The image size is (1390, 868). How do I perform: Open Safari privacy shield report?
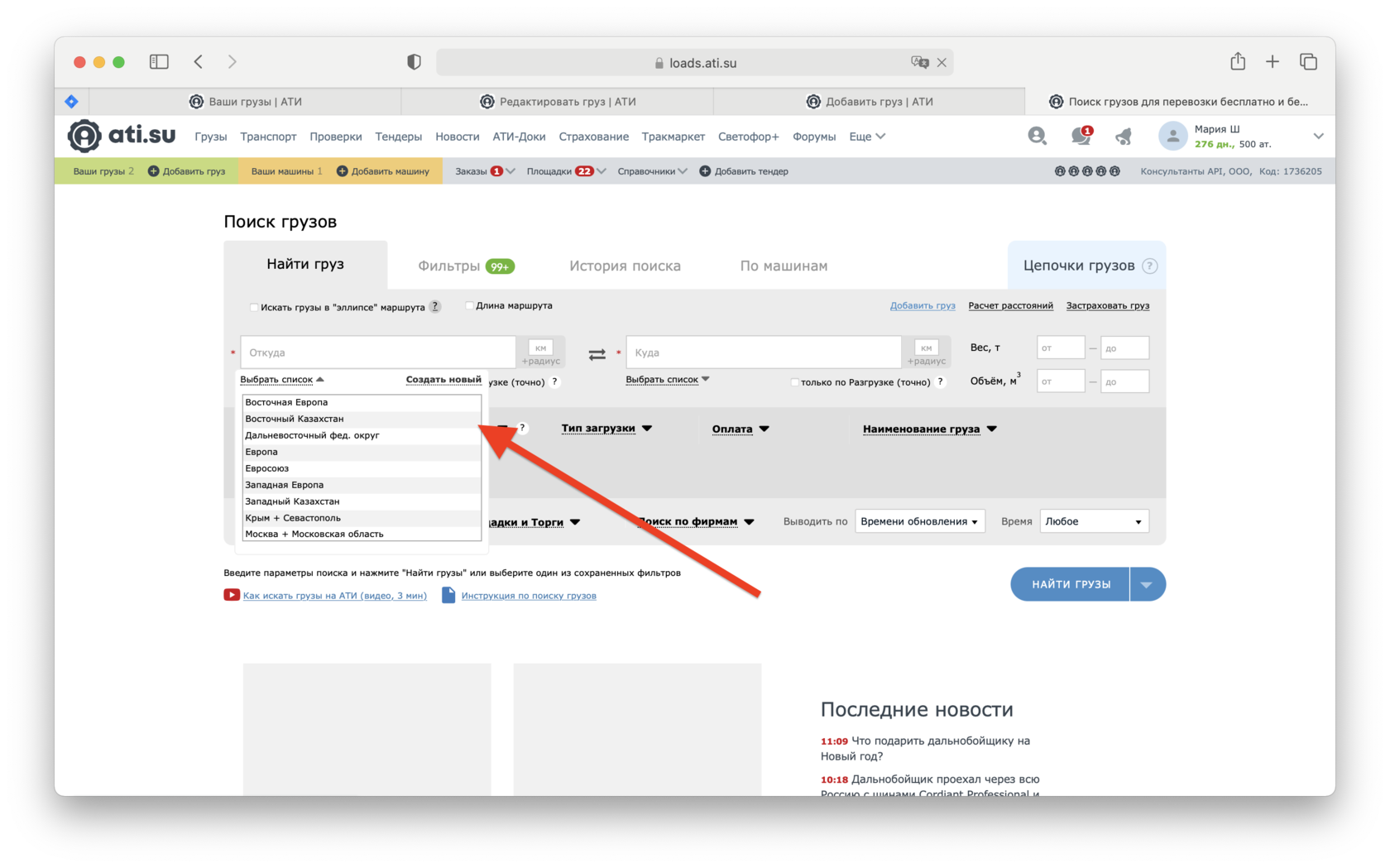pyautogui.click(x=415, y=62)
